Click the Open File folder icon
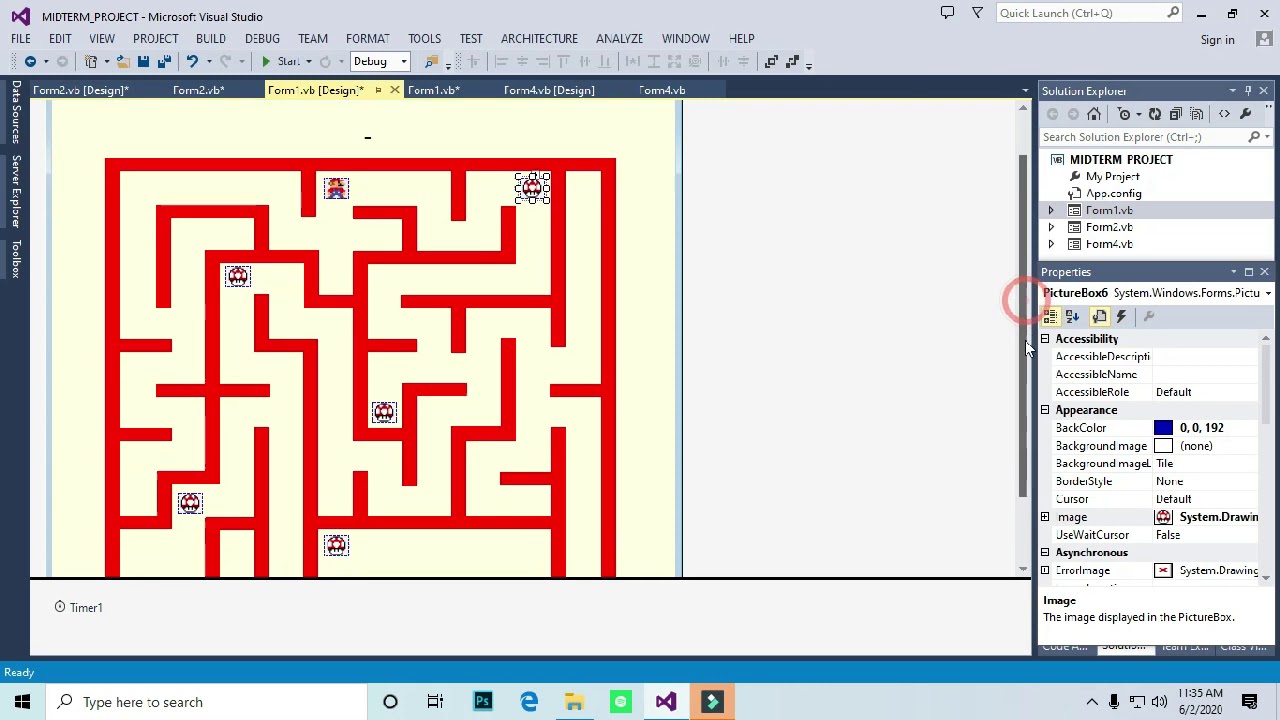This screenshot has height=720, width=1280. pos(122,62)
